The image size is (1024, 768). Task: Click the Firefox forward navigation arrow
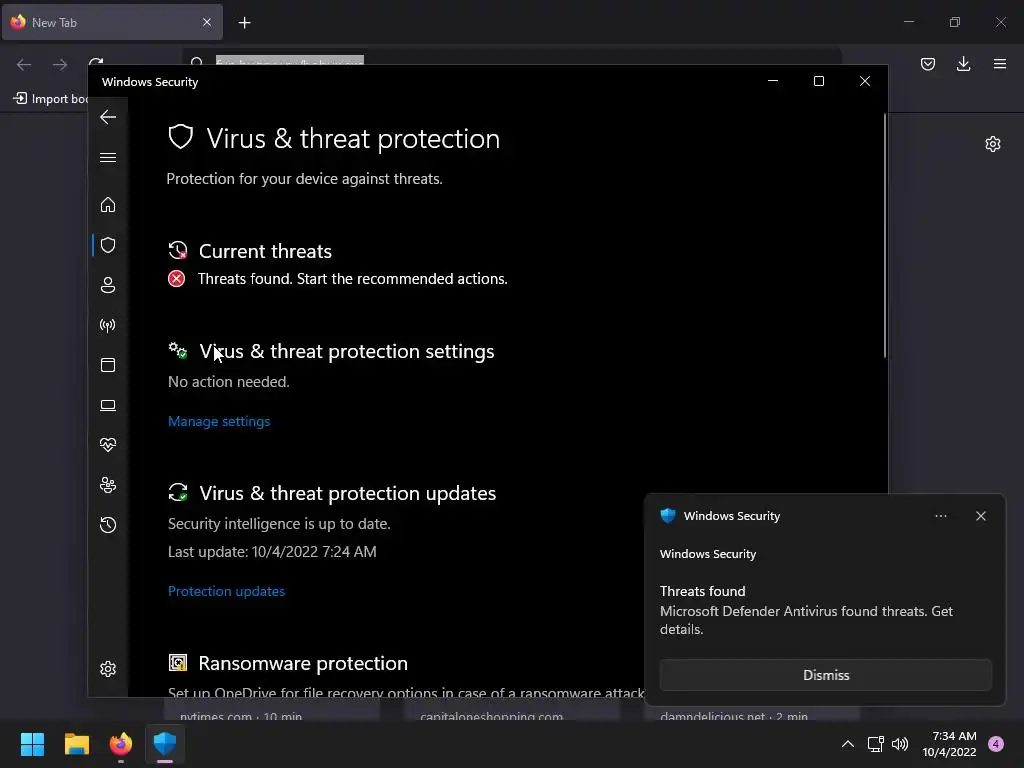click(x=60, y=64)
